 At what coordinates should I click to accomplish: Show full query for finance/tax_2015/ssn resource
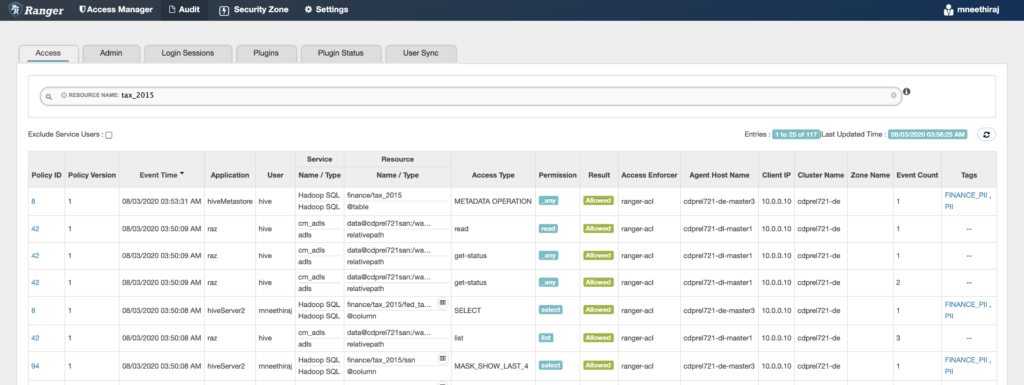coord(442,358)
